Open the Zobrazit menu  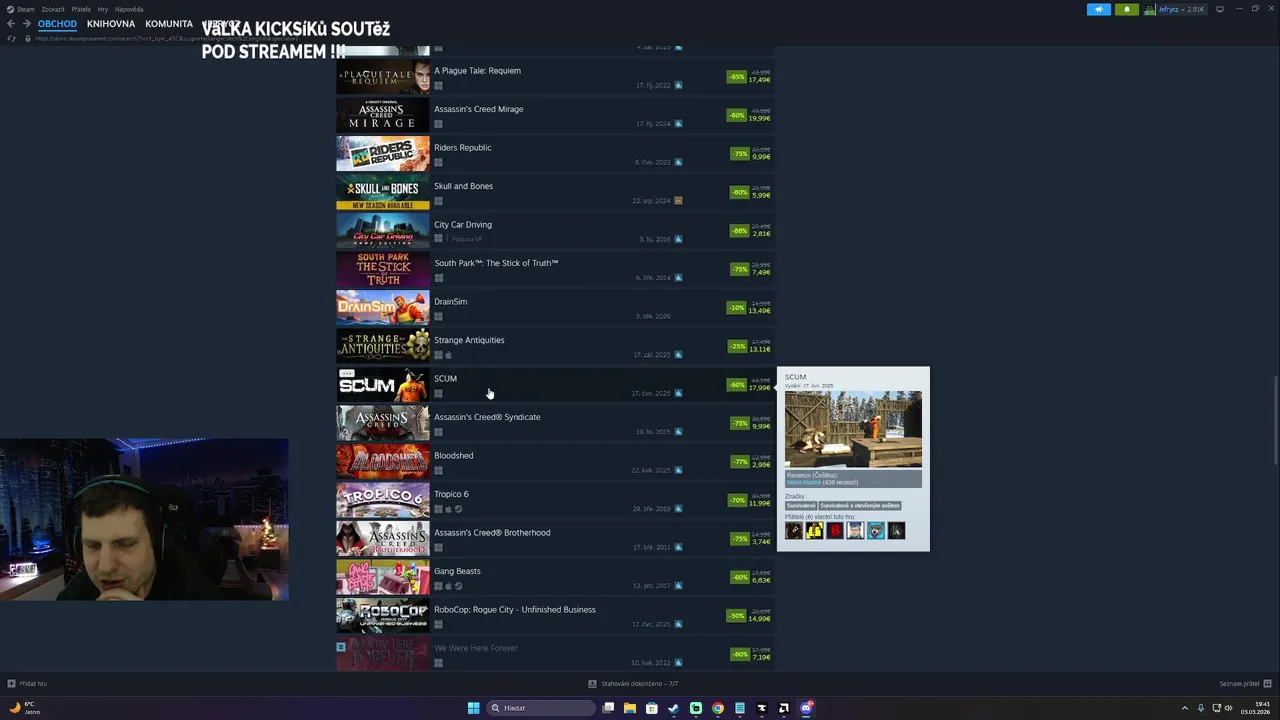[53, 9]
